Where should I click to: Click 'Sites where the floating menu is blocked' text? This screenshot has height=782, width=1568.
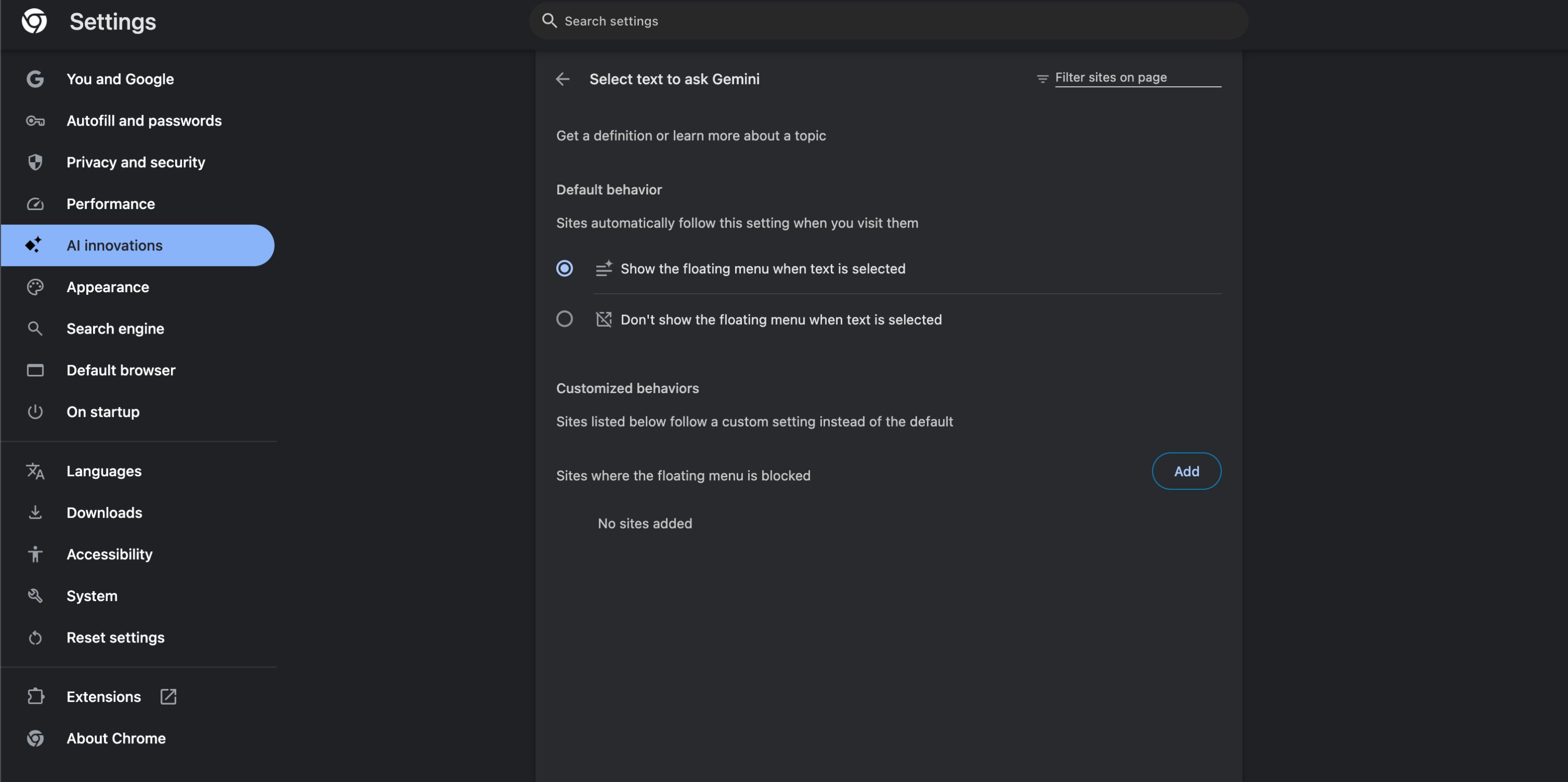coord(683,475)
